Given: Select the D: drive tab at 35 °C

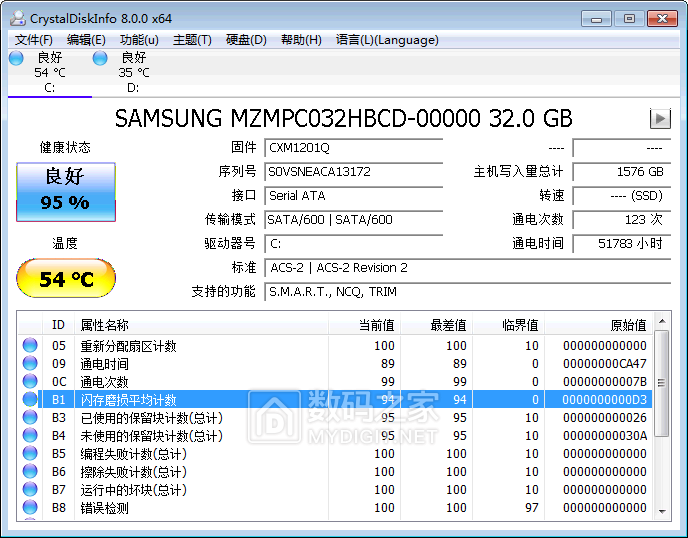Looking at the screenshot, I should pos(133,72).
